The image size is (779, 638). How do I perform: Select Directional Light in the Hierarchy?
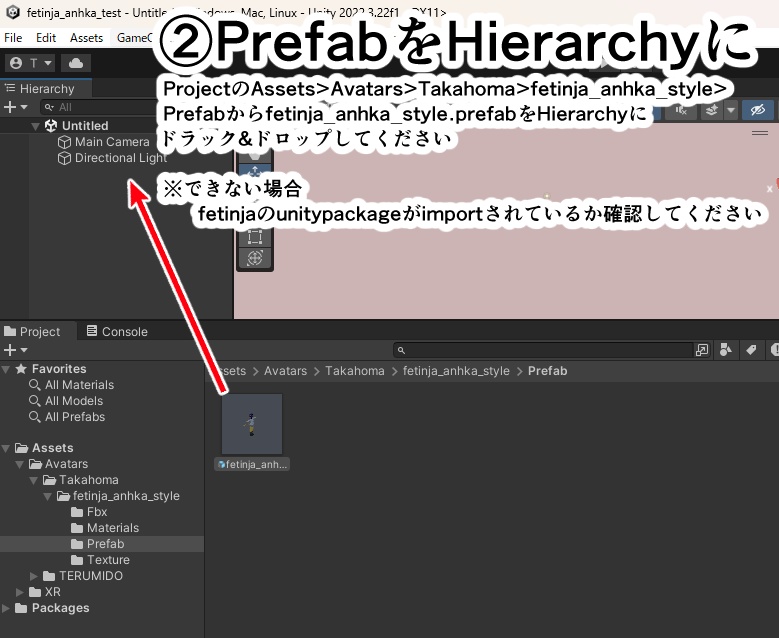click(121, 158)
